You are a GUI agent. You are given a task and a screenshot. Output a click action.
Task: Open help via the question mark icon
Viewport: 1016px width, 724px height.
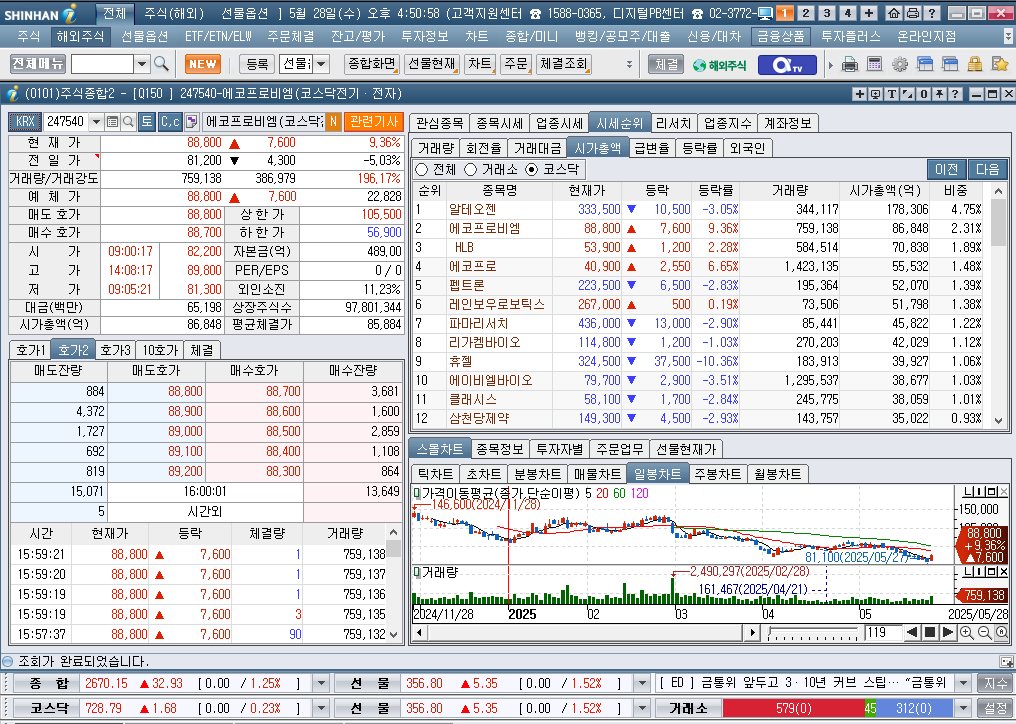click(x=931, y=13)
